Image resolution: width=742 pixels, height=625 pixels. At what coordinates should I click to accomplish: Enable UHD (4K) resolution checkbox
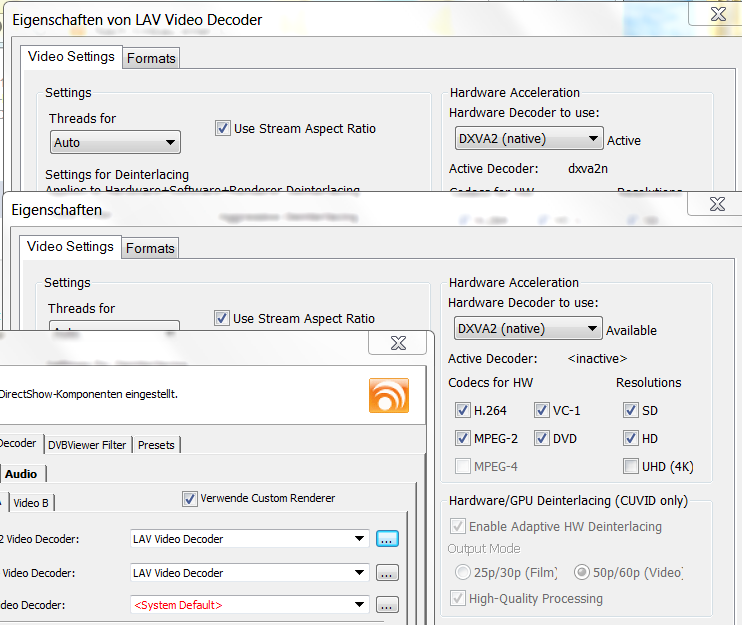[x=630, y=466]
